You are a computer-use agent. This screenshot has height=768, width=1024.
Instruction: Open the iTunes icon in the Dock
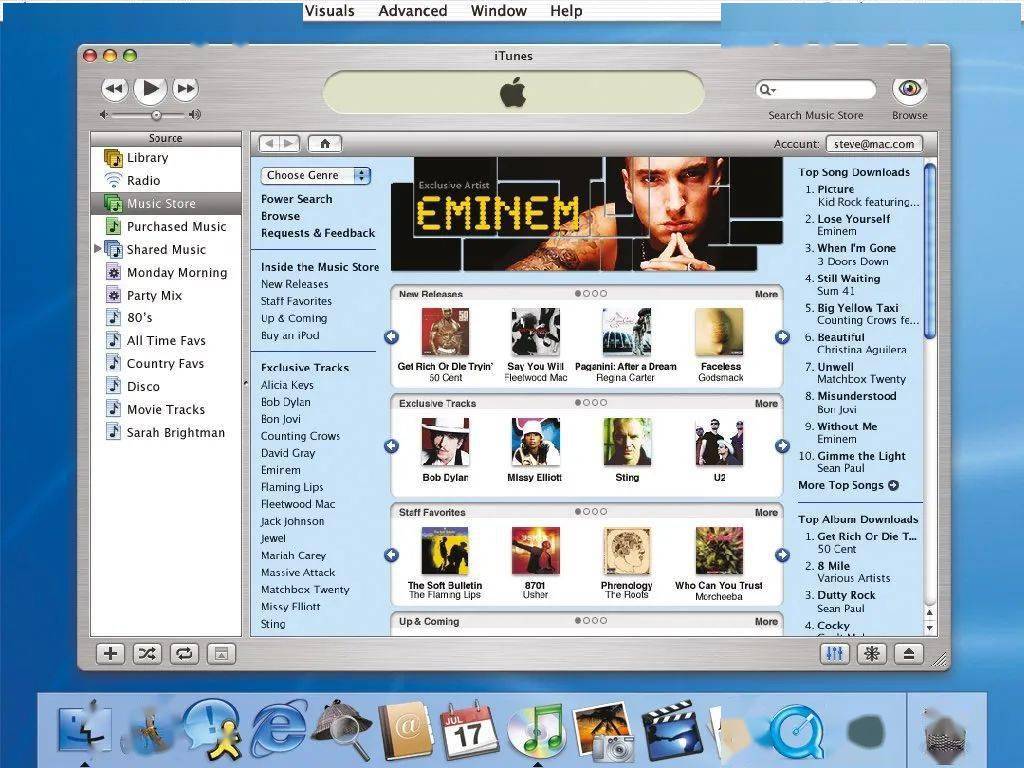coord(536,730)
